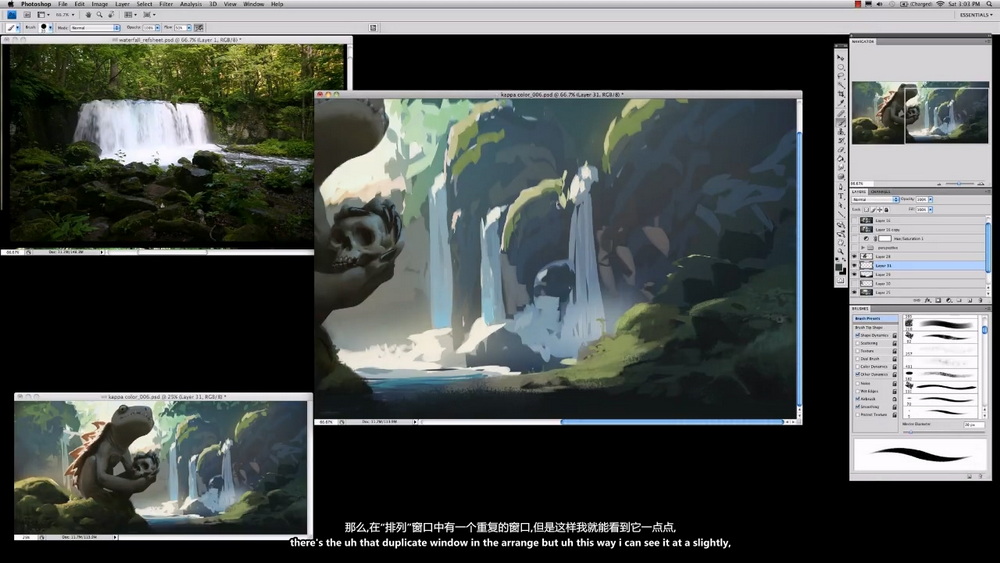The height and width of the screenshot is (563, 1000).
Task: Open the Window menu
Action: [x=253, y=4]
